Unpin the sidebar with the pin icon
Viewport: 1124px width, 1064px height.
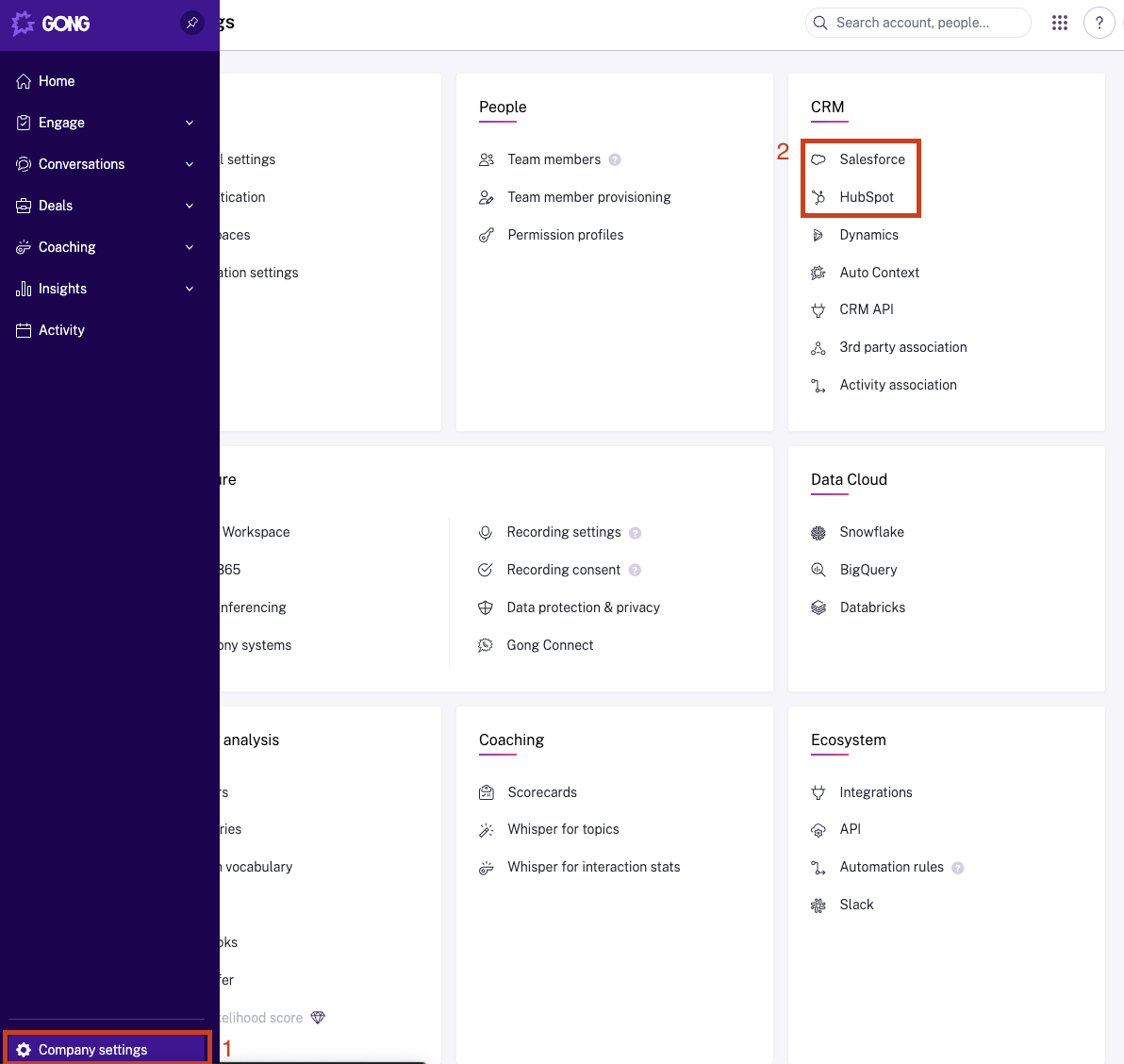(x=192, y=23)
